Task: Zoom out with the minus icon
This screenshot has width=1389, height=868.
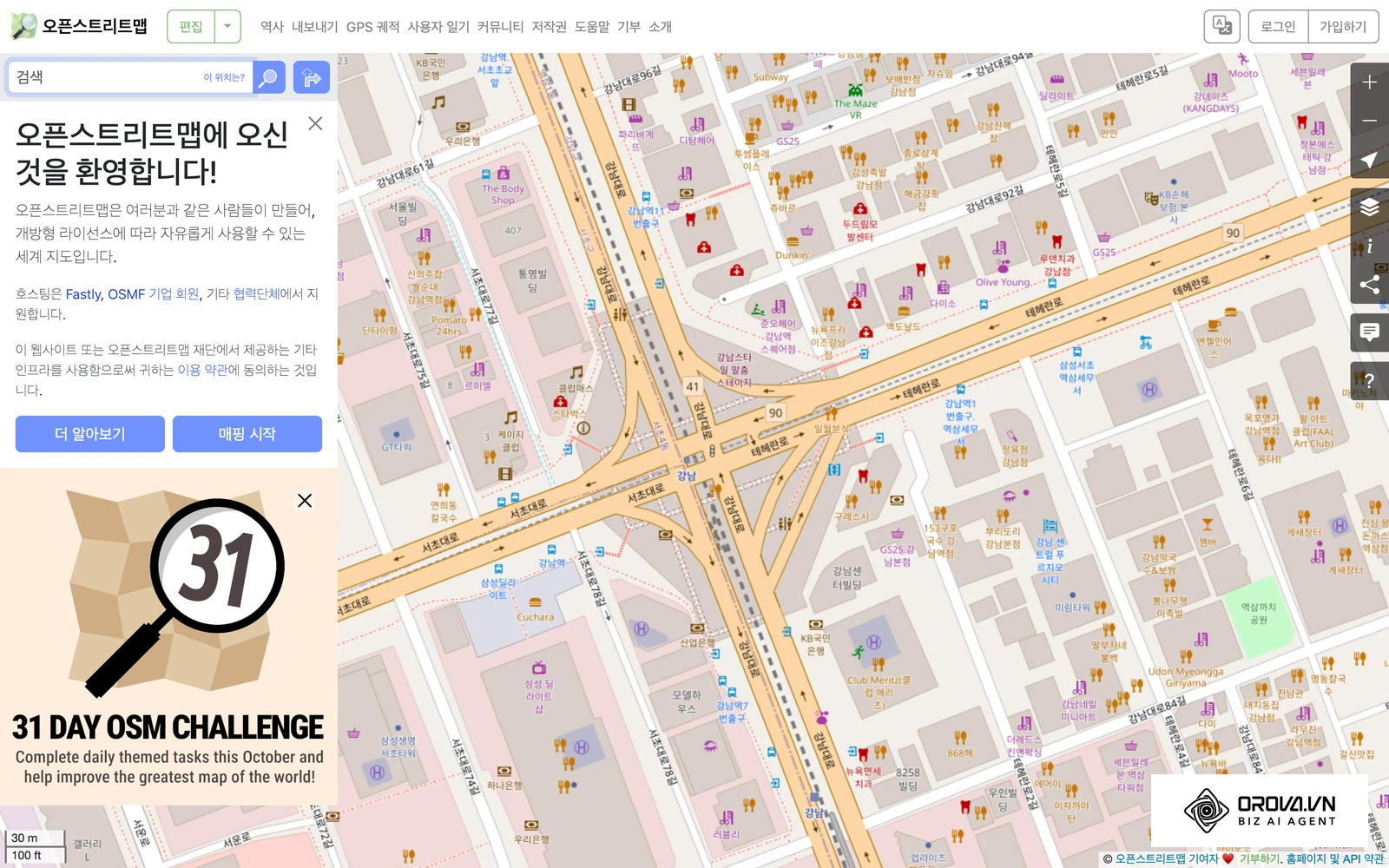Action: 1369,121
